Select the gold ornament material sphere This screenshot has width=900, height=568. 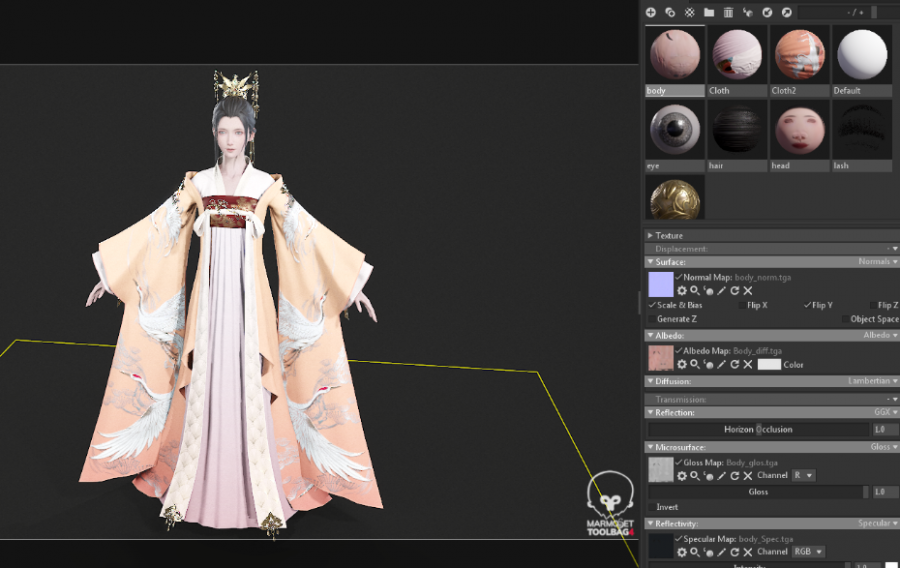pos(674,197)
